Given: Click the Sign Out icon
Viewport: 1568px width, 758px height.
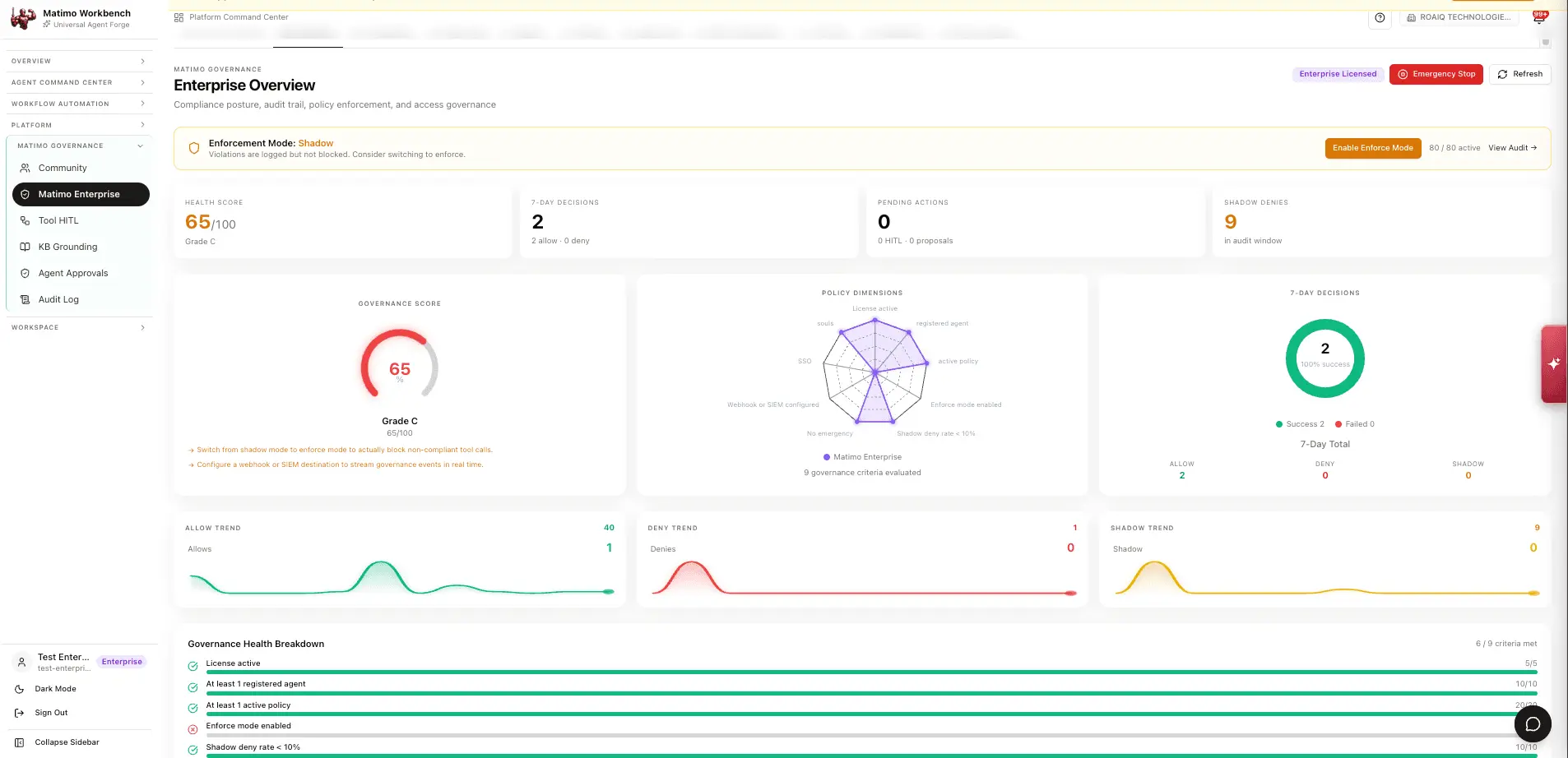Looking at the screenshot, I should tap(20, 713).
